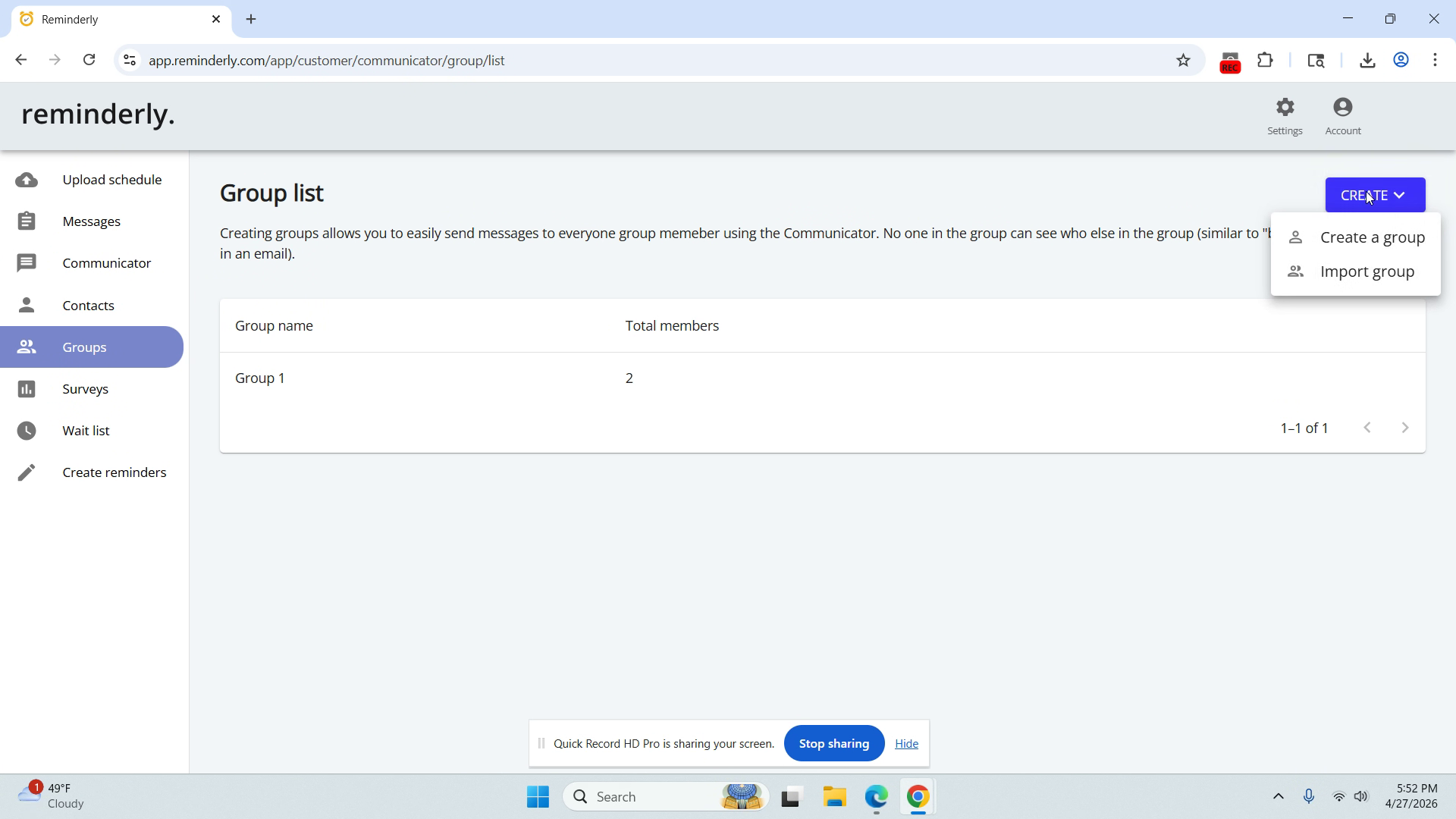
Task: Click the total members value 2
Action: pos(629,378)
